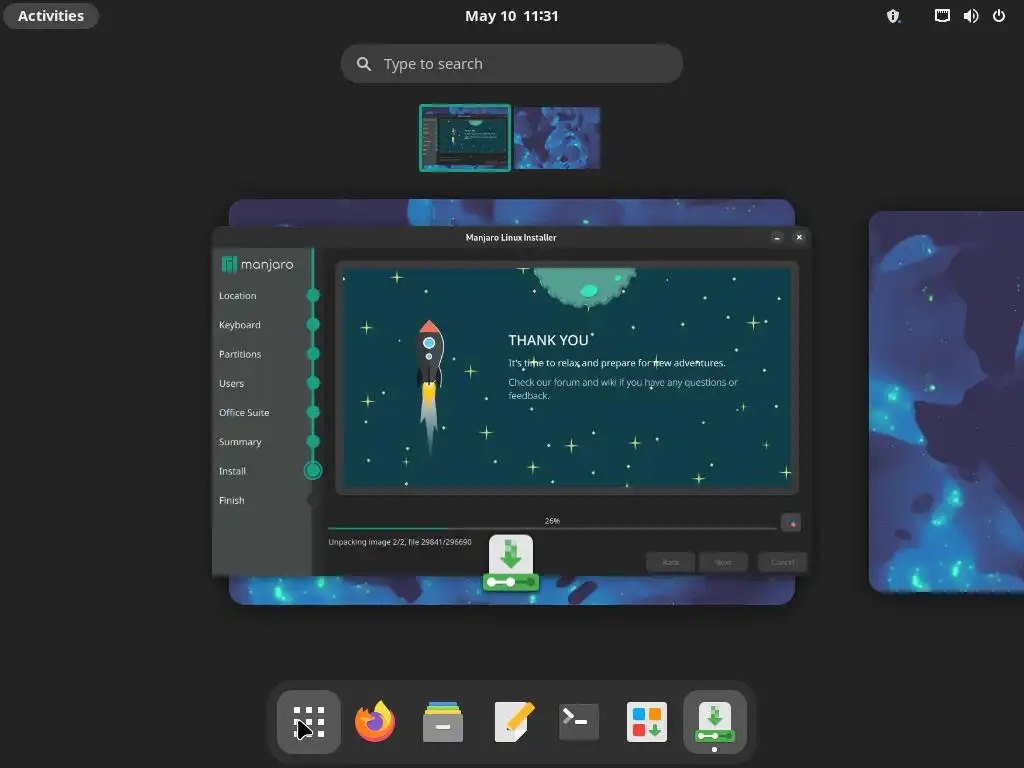This screenshot has height=768, width=1024.
Task: Click the Keyboard step in installer sidebar
Action: point(240,325)
